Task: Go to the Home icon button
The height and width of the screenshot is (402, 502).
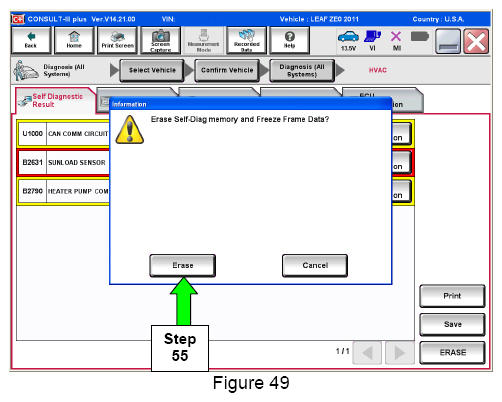Action: [x=74, y=40]
